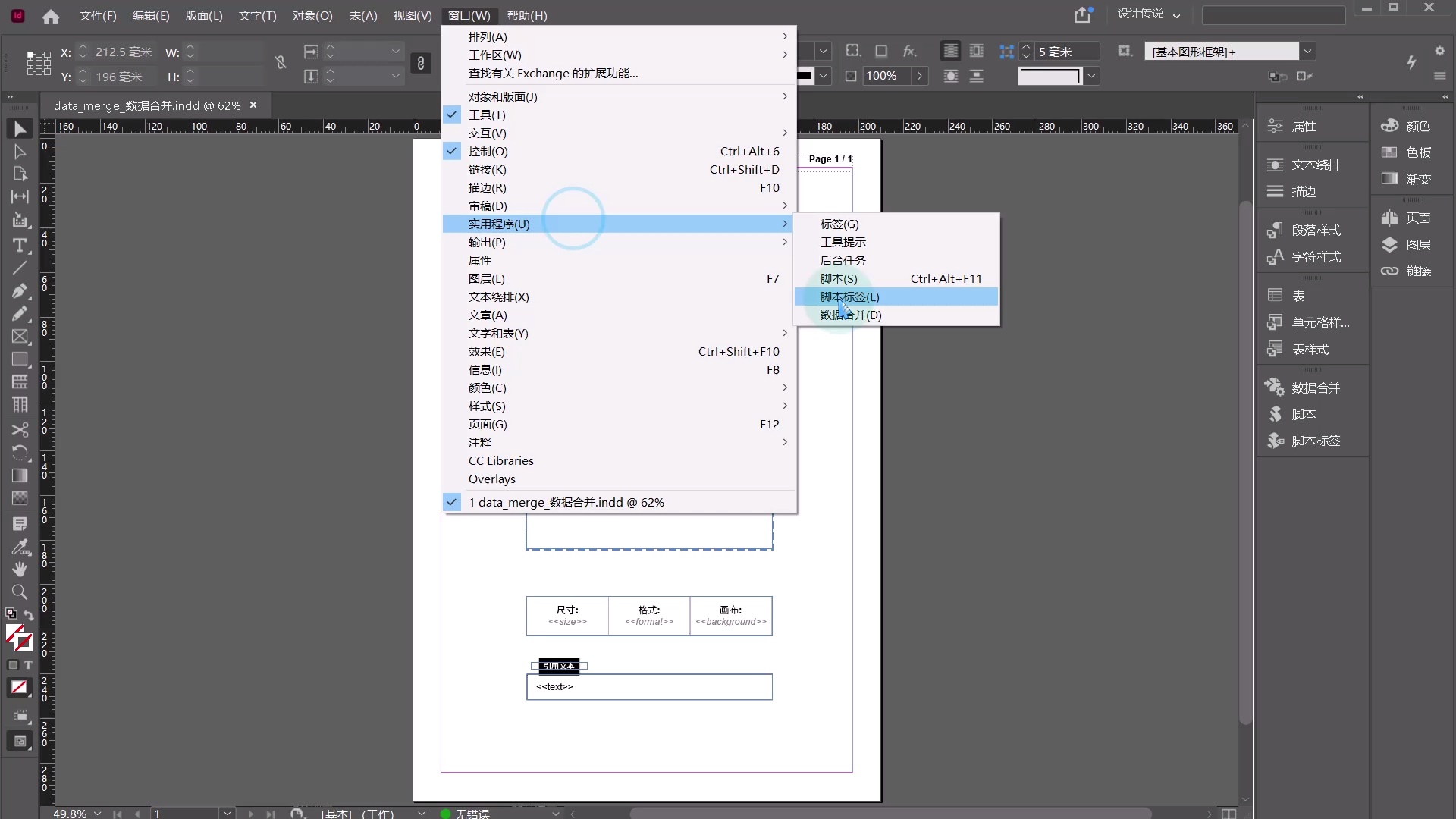Click the <<text>> text frame on page
This screenshot has width=1456, height=819.
click(x=649, y=686)
